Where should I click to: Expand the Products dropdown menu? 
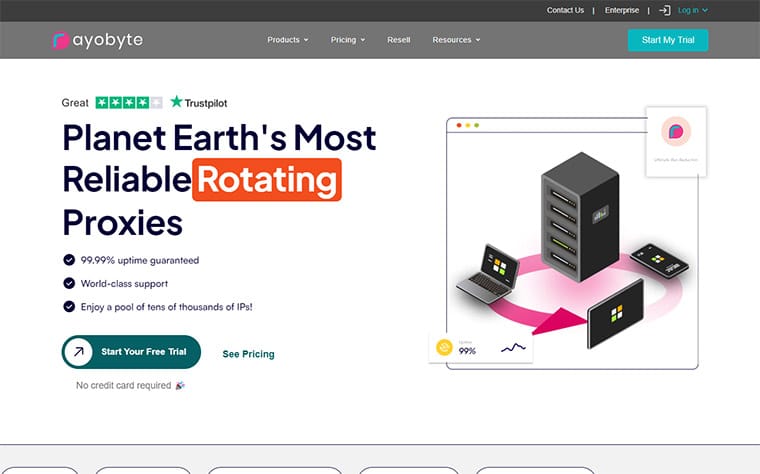click(x=287, y=40)
